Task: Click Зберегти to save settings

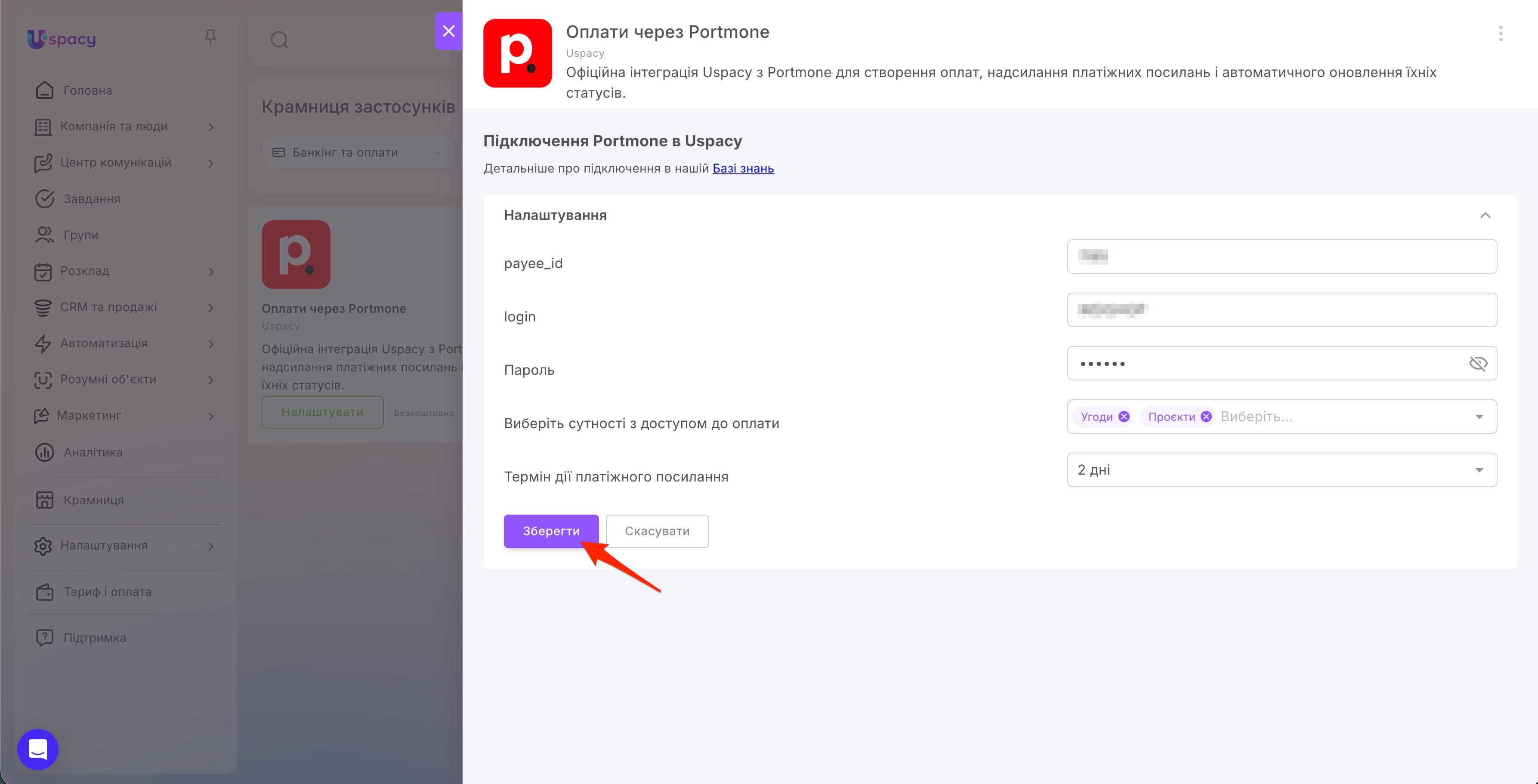Action: click(551, 531)
